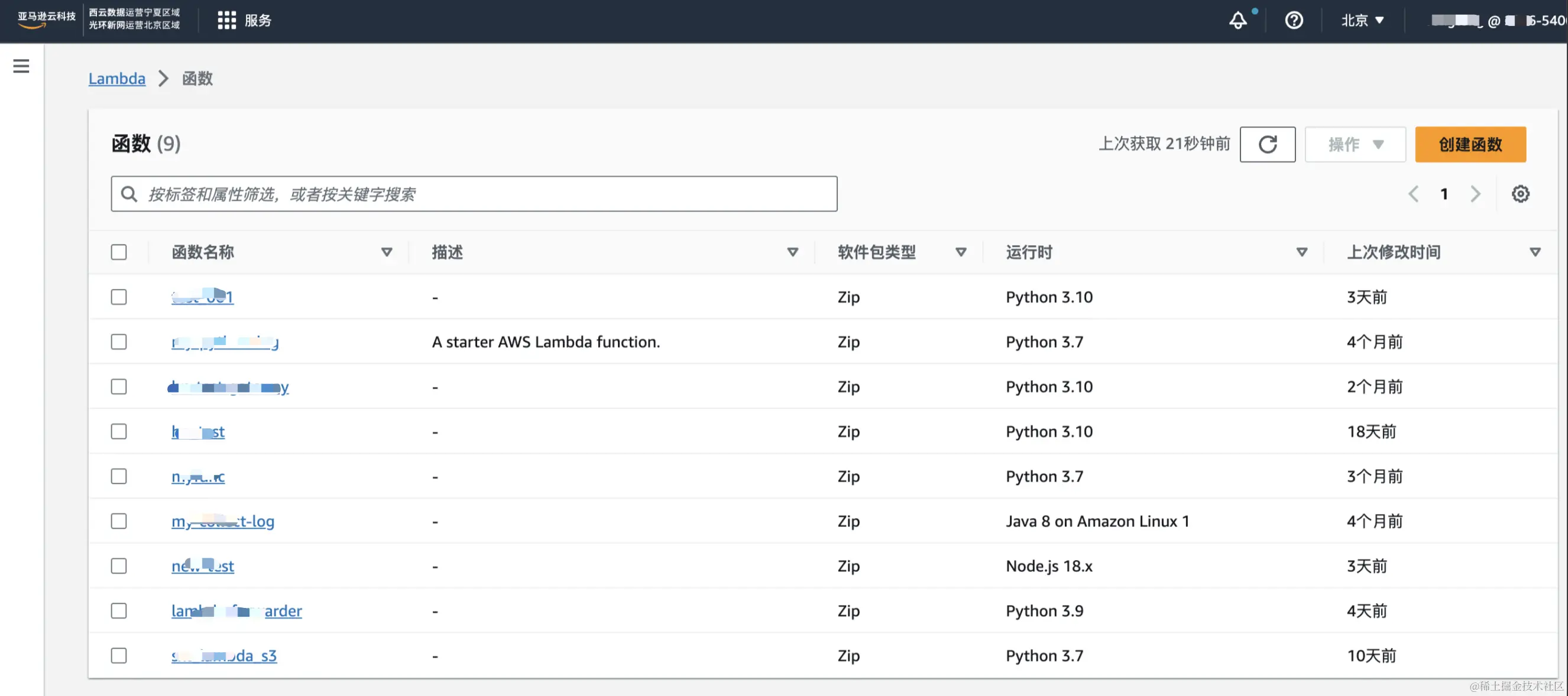Image resolution: width=1568 pixels, height=696 pixels.
Task: Click the notifications bell icon
Action: point(1237,21)
